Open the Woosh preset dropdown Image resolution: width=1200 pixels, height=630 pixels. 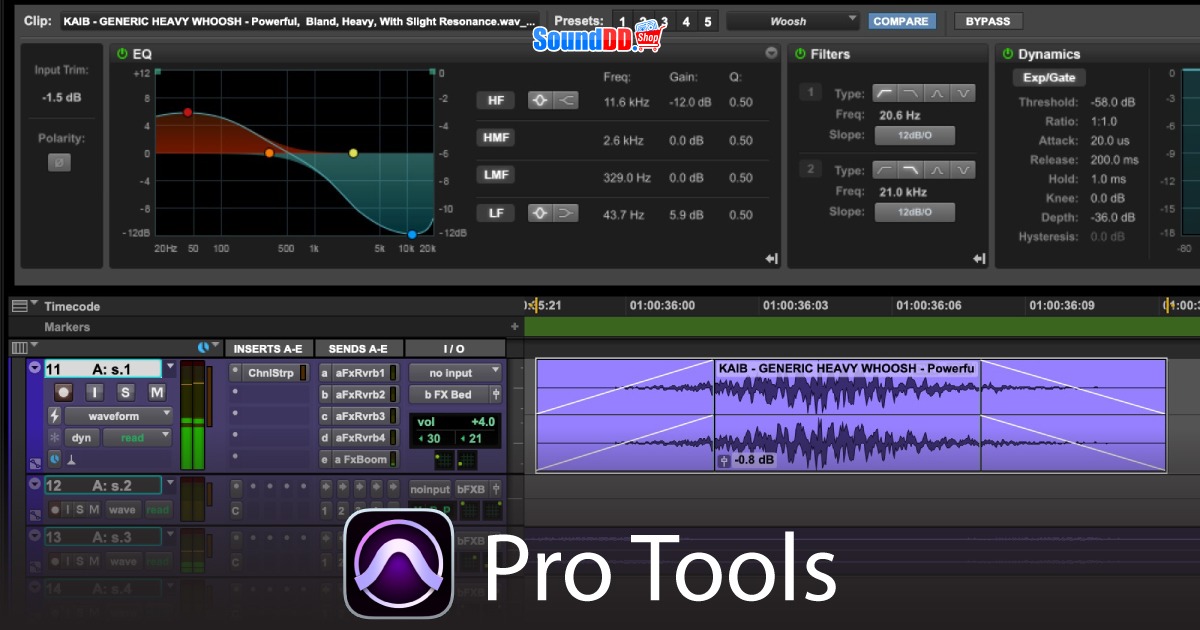(792, 21)
